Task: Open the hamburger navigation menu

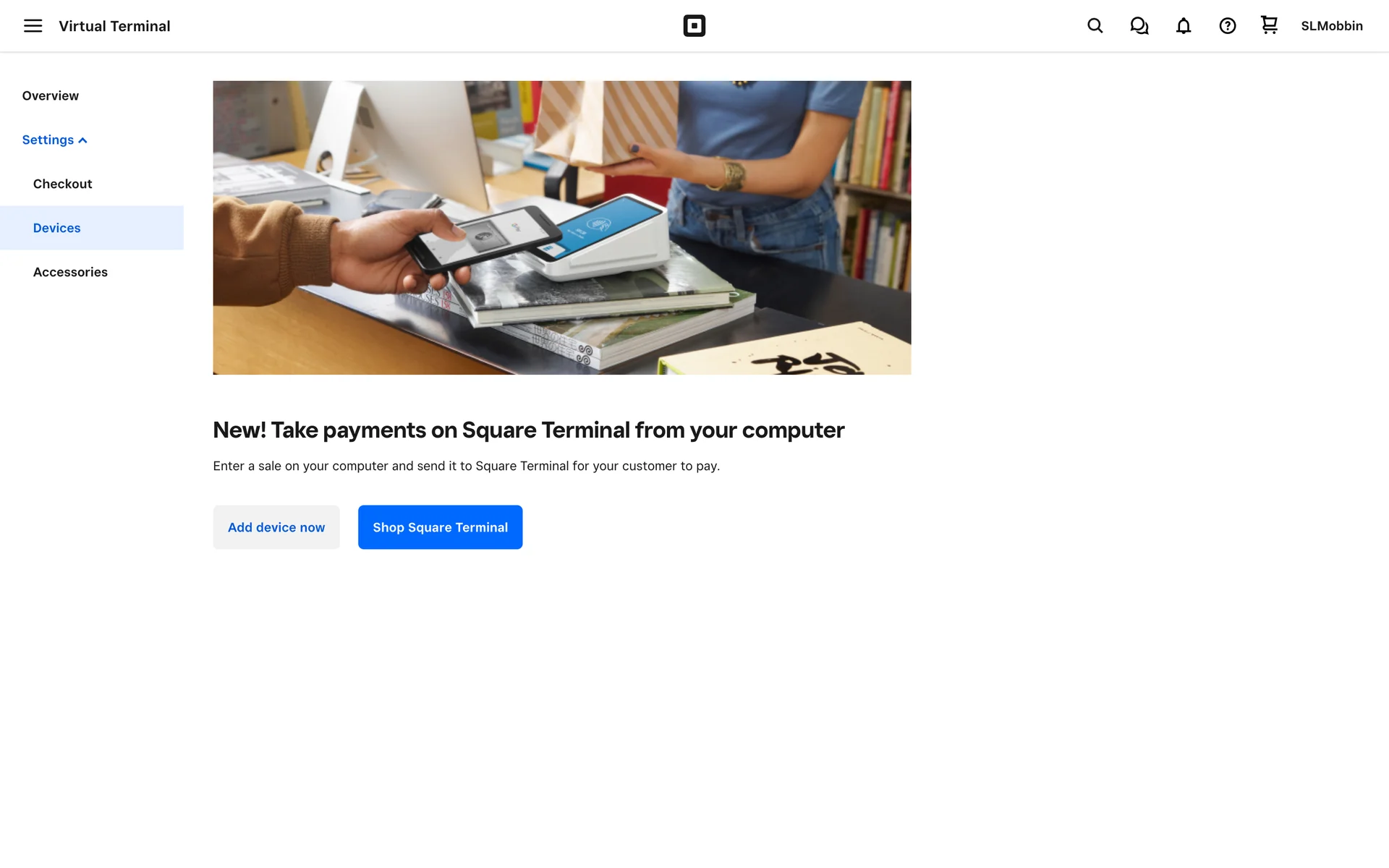Action: (33, 26)
